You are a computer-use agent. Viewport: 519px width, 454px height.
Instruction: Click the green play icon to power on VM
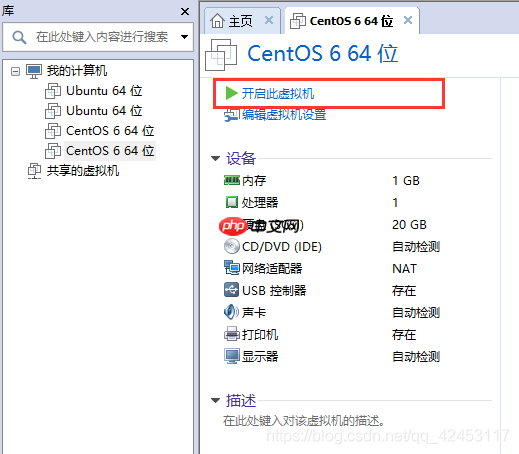point(231,93)
